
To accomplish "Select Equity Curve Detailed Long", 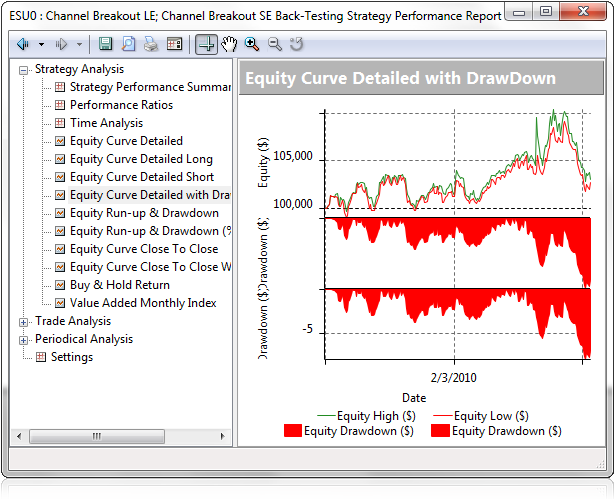I will coord(141,159).
